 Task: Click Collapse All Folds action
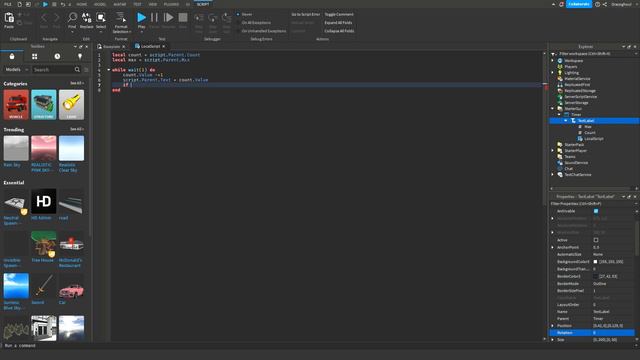coord(339,31)
